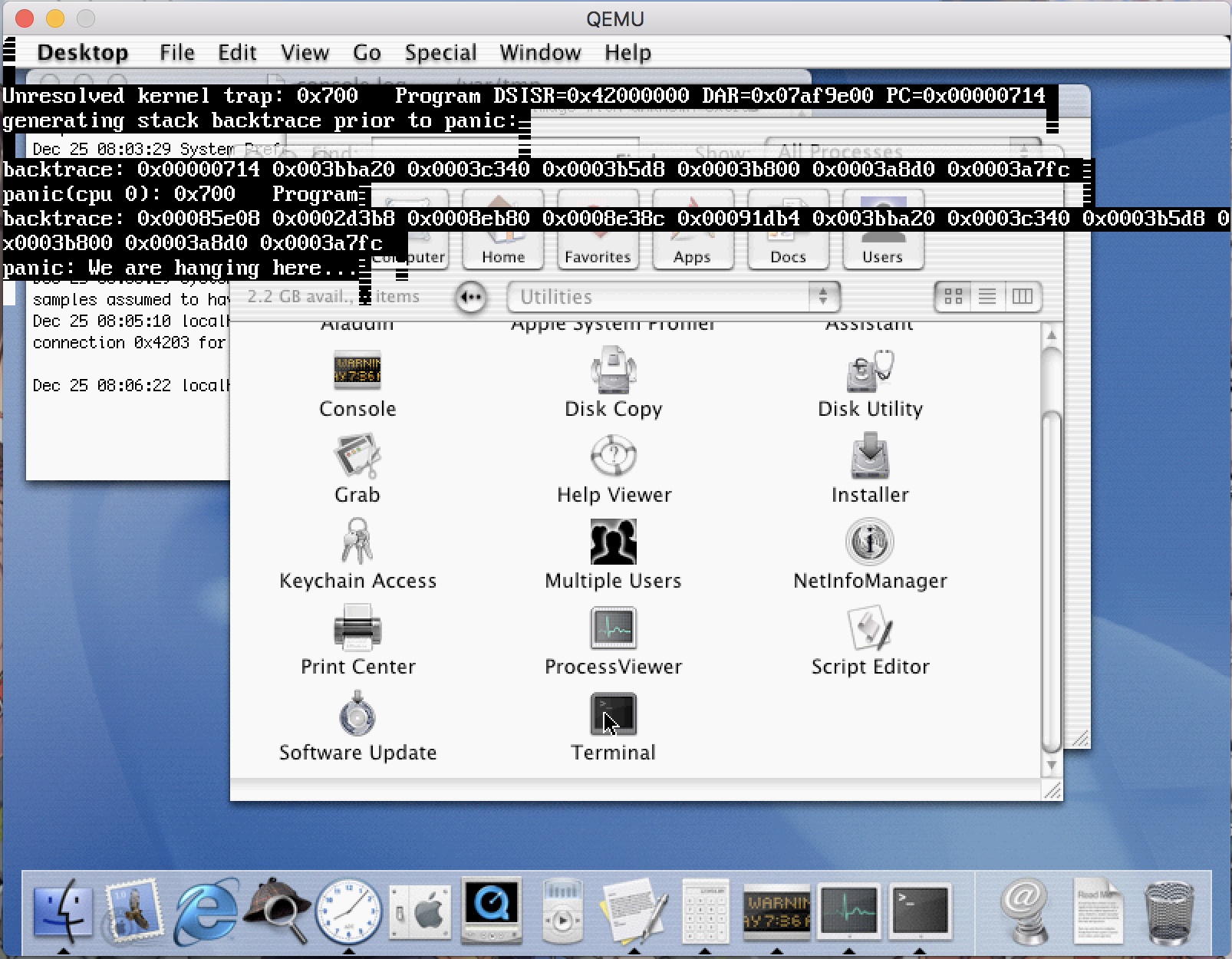Open the @ spring website Dock icon
This screenshot has width=1232, height=959.
[1024, 911]
